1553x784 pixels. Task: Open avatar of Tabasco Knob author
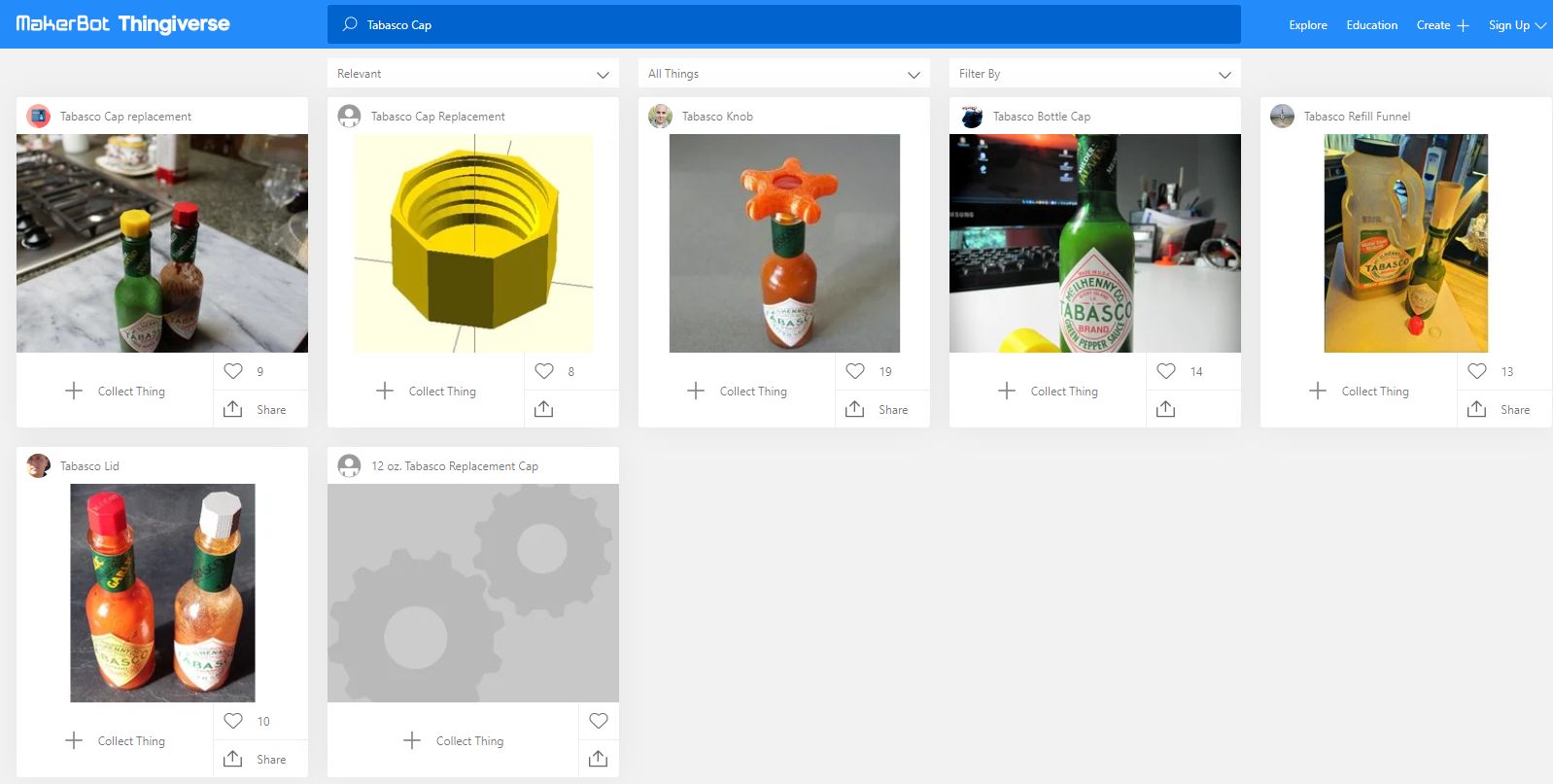coord(660,117)
